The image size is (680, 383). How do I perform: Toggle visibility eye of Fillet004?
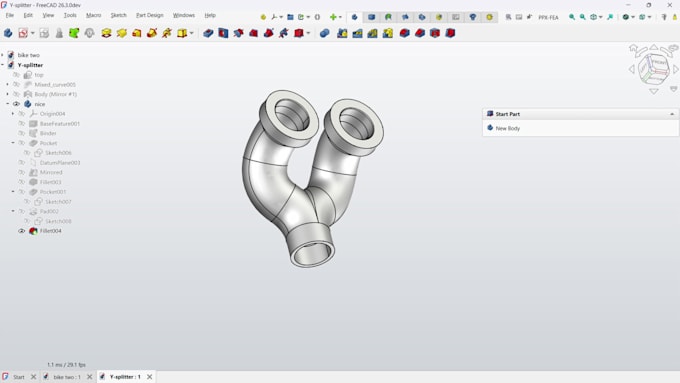[21, 231]
